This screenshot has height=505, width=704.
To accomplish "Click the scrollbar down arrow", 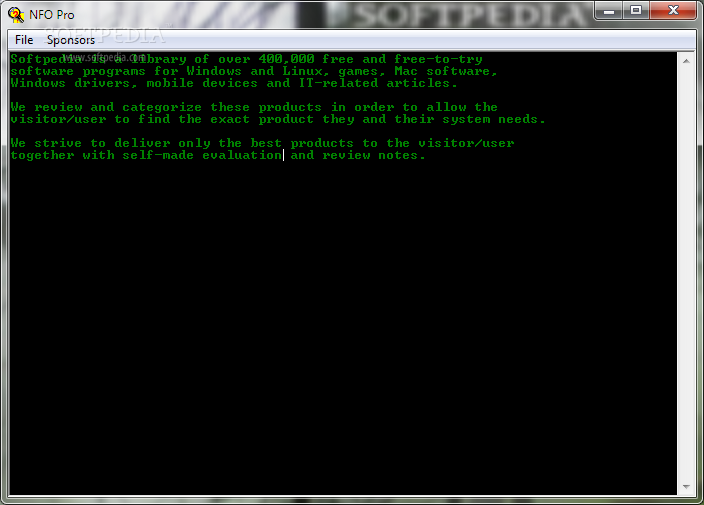I will pyautogui.click(x=686, y=486).
